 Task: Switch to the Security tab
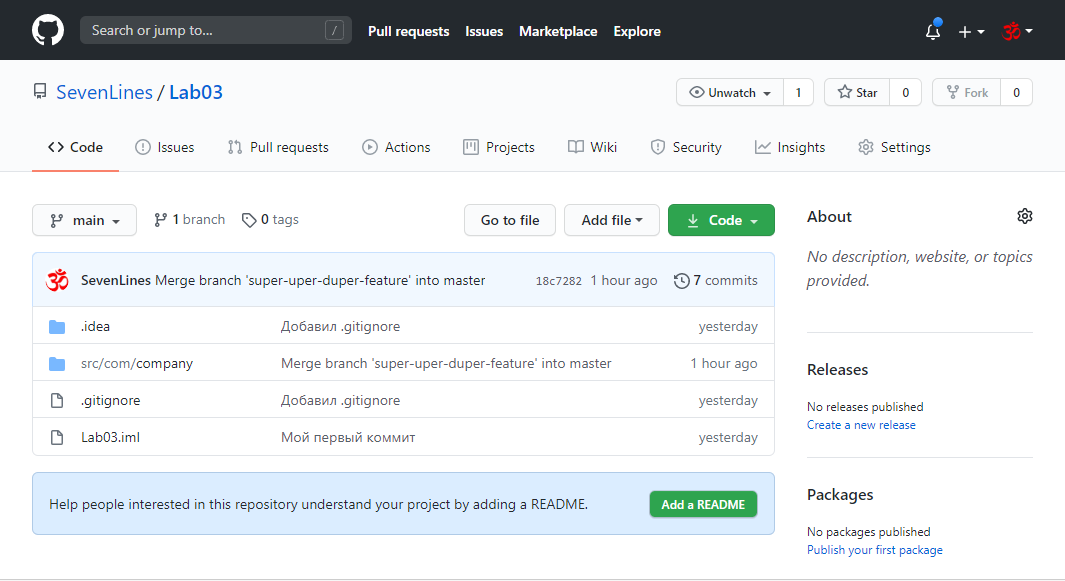686,147
